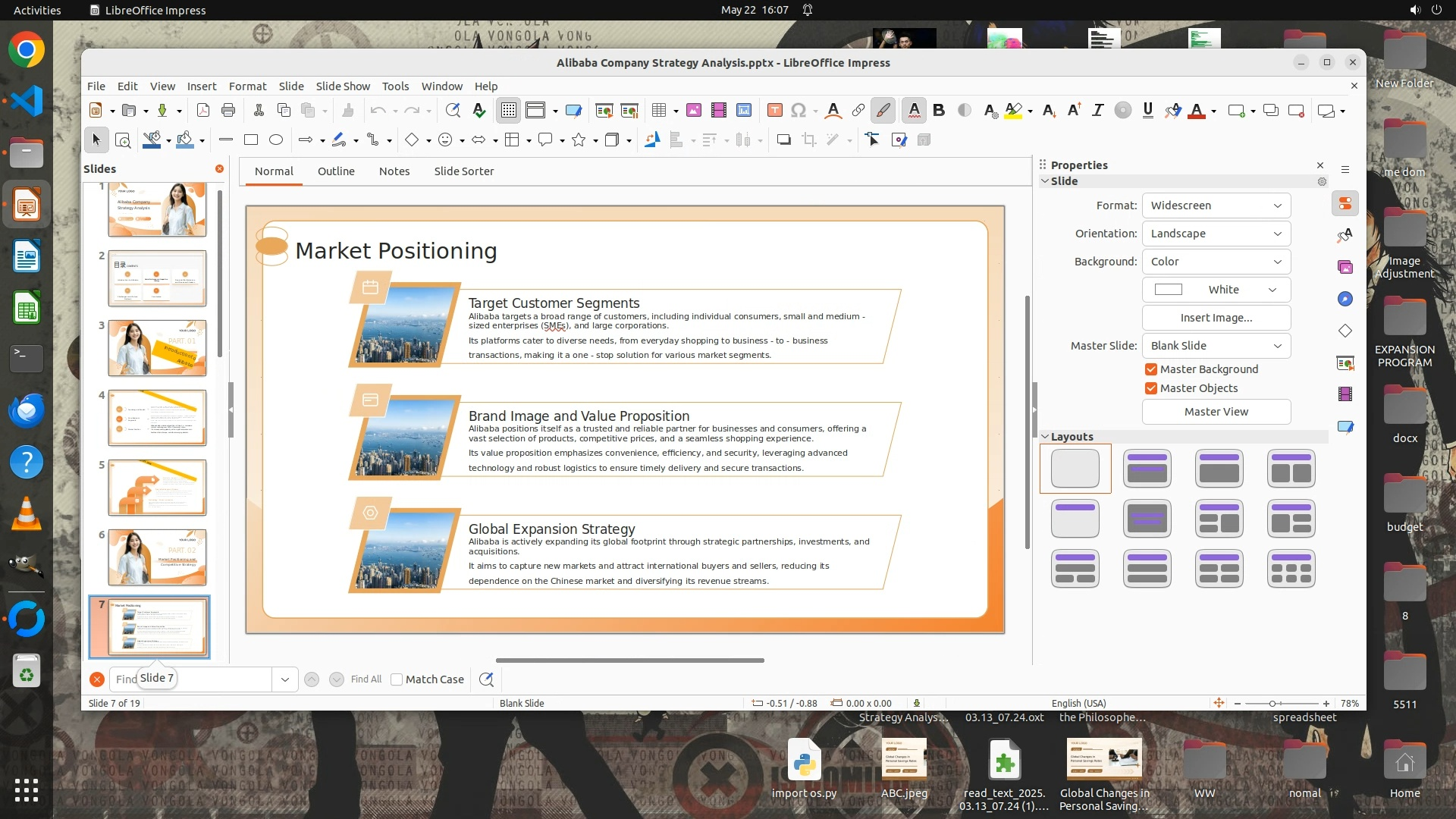Click the Bold formatting icon
This screenshot has width=1456, height=819.
[939, 111]
